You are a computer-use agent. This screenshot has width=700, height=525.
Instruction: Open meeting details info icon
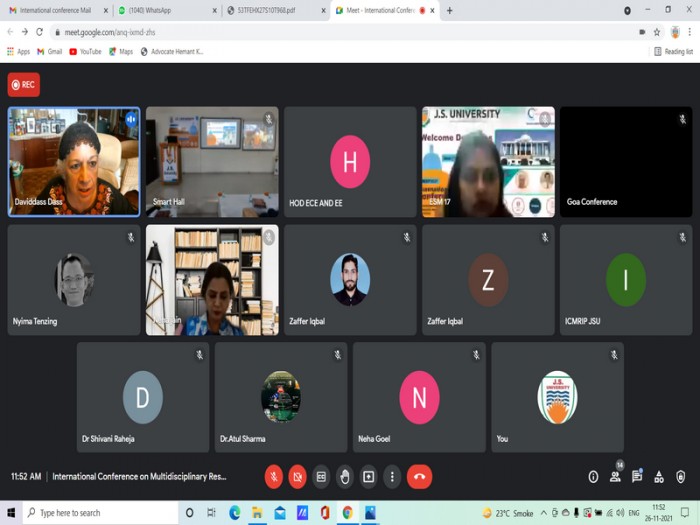(593, 477)
